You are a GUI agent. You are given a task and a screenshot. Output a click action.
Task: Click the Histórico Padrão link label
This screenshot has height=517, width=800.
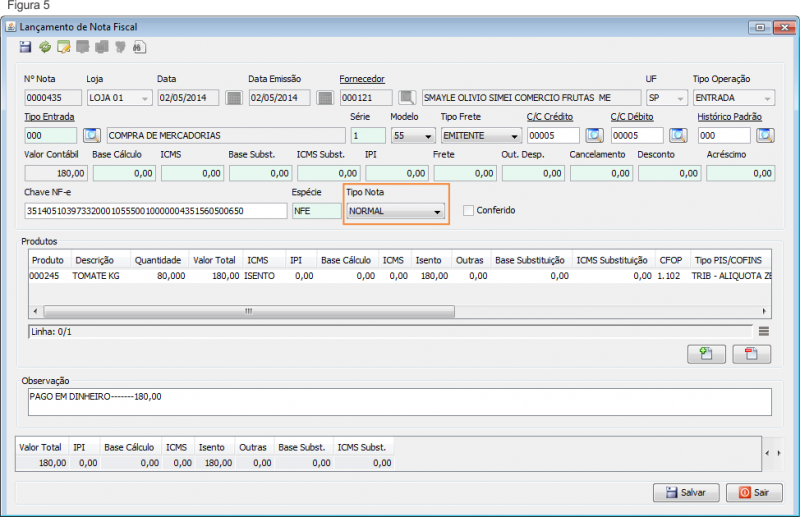pos(729,117)
